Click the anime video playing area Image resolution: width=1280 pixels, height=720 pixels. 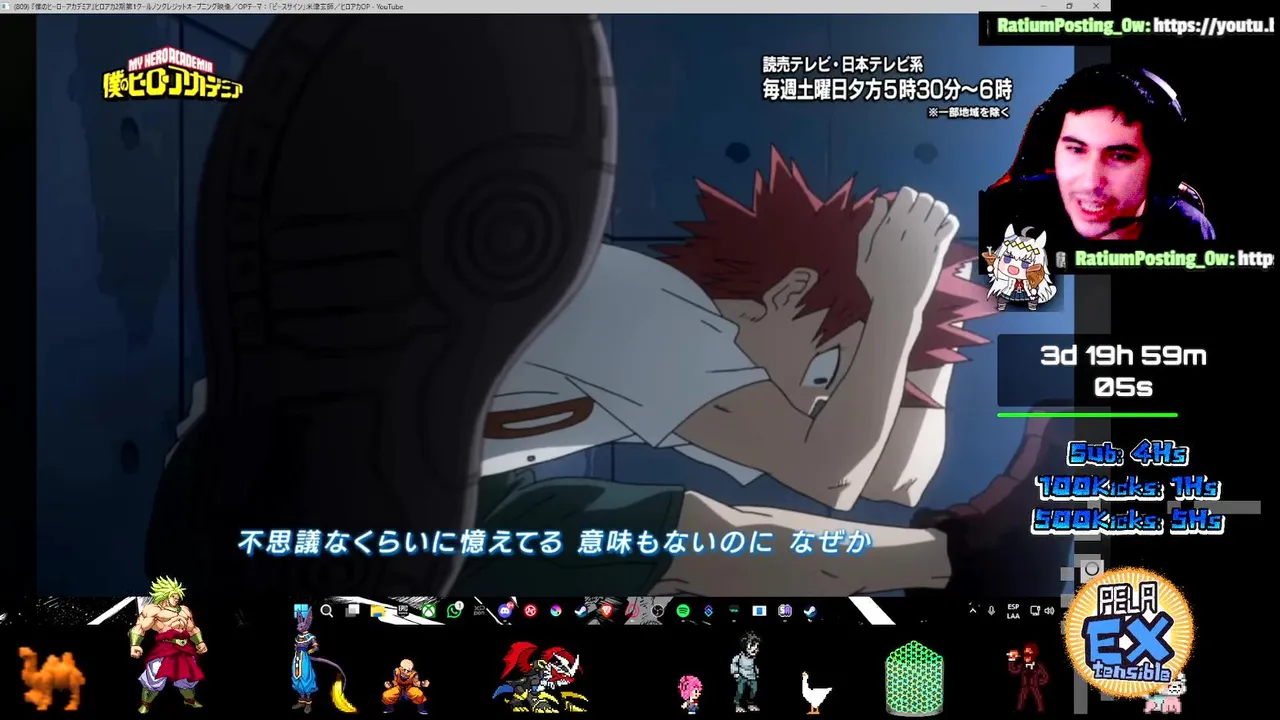[x=555, y=305]
